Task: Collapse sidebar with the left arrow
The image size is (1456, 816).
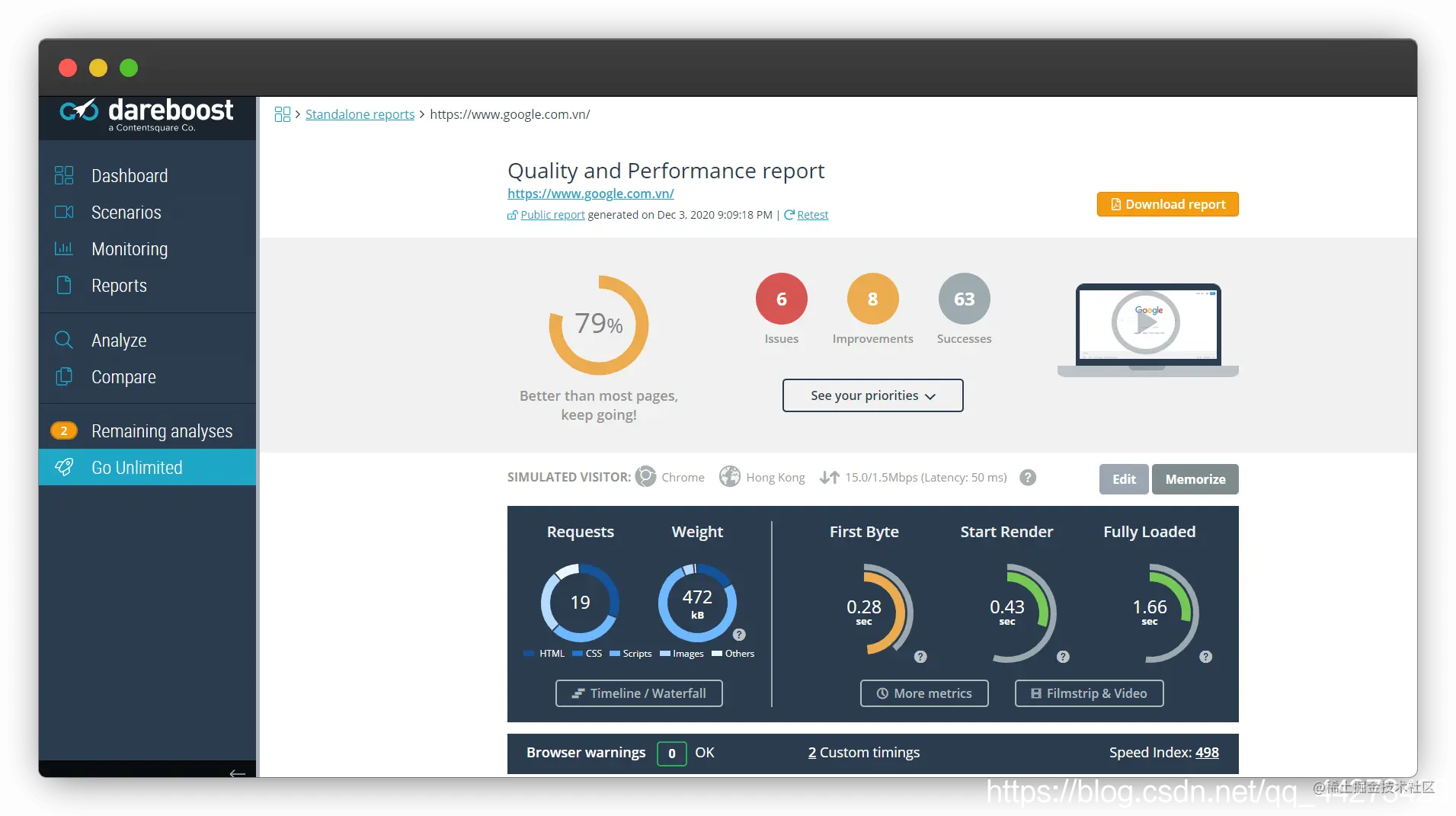Action: [238, 773]
